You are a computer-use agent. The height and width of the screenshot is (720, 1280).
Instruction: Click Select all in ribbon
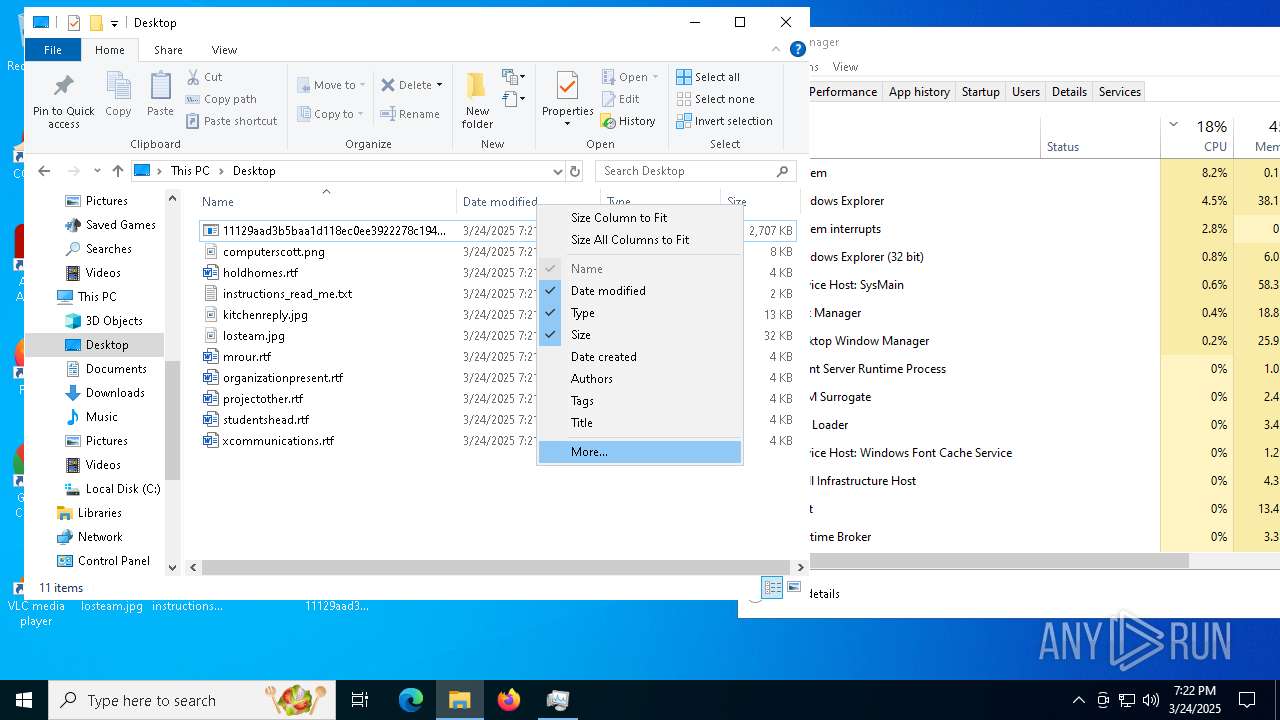point(708,77)
